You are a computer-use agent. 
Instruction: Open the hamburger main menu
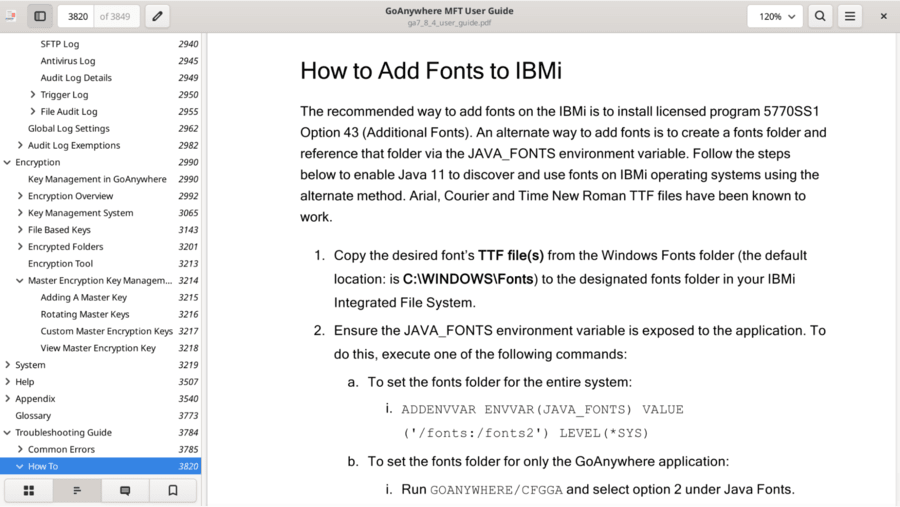click(x=850, y=16)
